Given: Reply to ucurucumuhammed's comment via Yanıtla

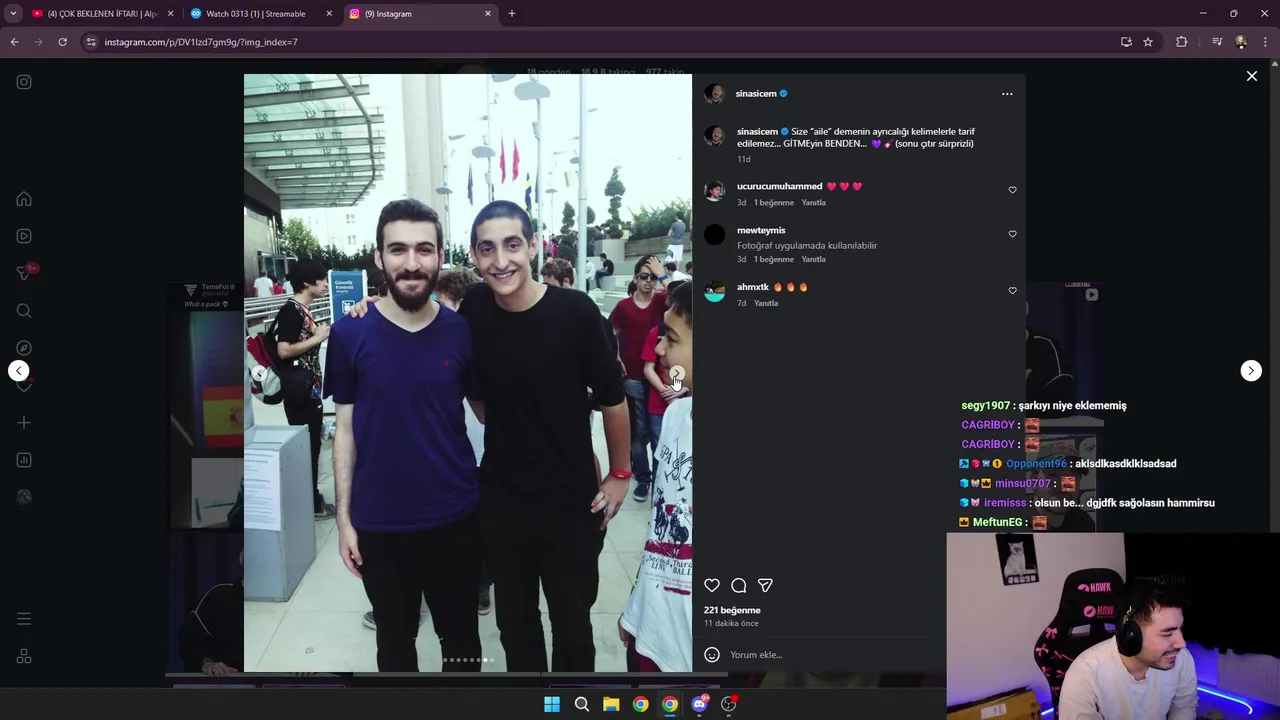Looking at the screenshot, I should tap(813, 203).
